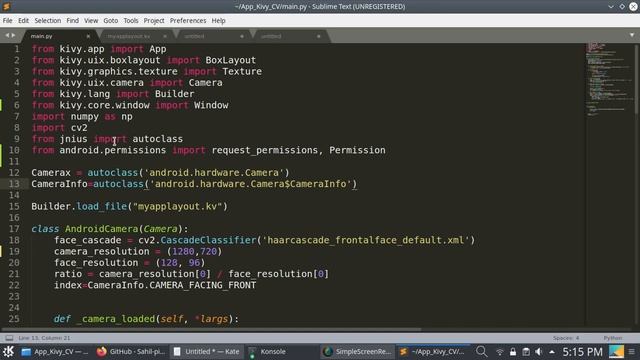Click 'AndroidCamera' class name on line 17
This screenshot has width=640, height=360.
click(x=102, y=229)
